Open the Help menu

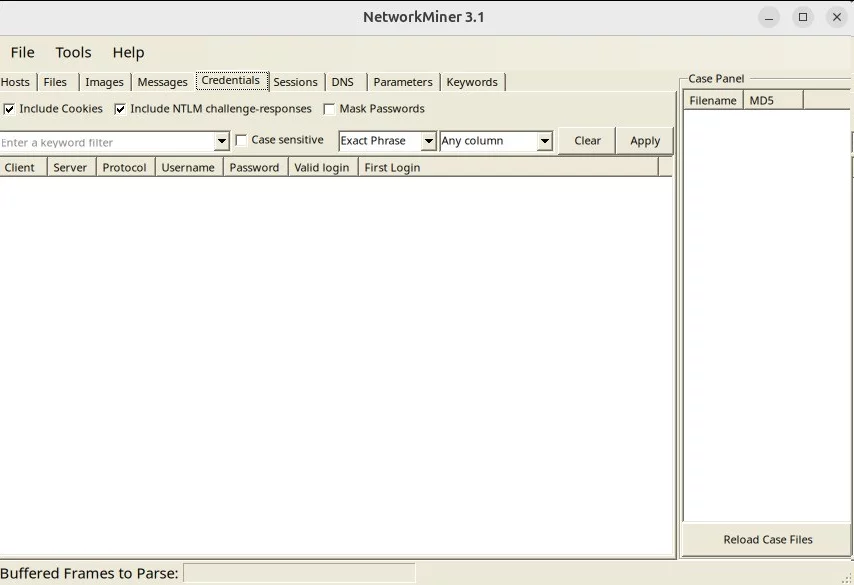pyautogui.click(x=128, y=52)
